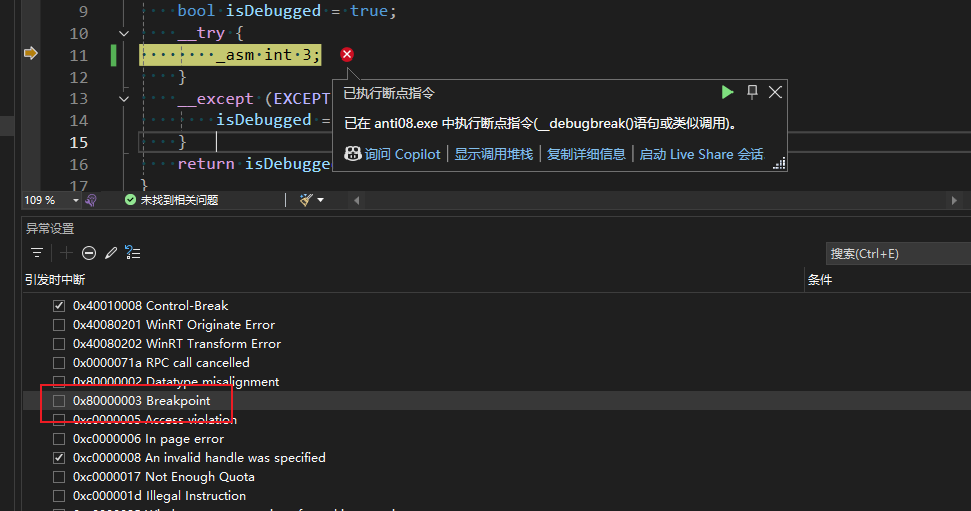This screenshot has width=971, height=511.
Task: Uncheck the 0x40010008 Control-Break checkbox
Action: (59, 306)
